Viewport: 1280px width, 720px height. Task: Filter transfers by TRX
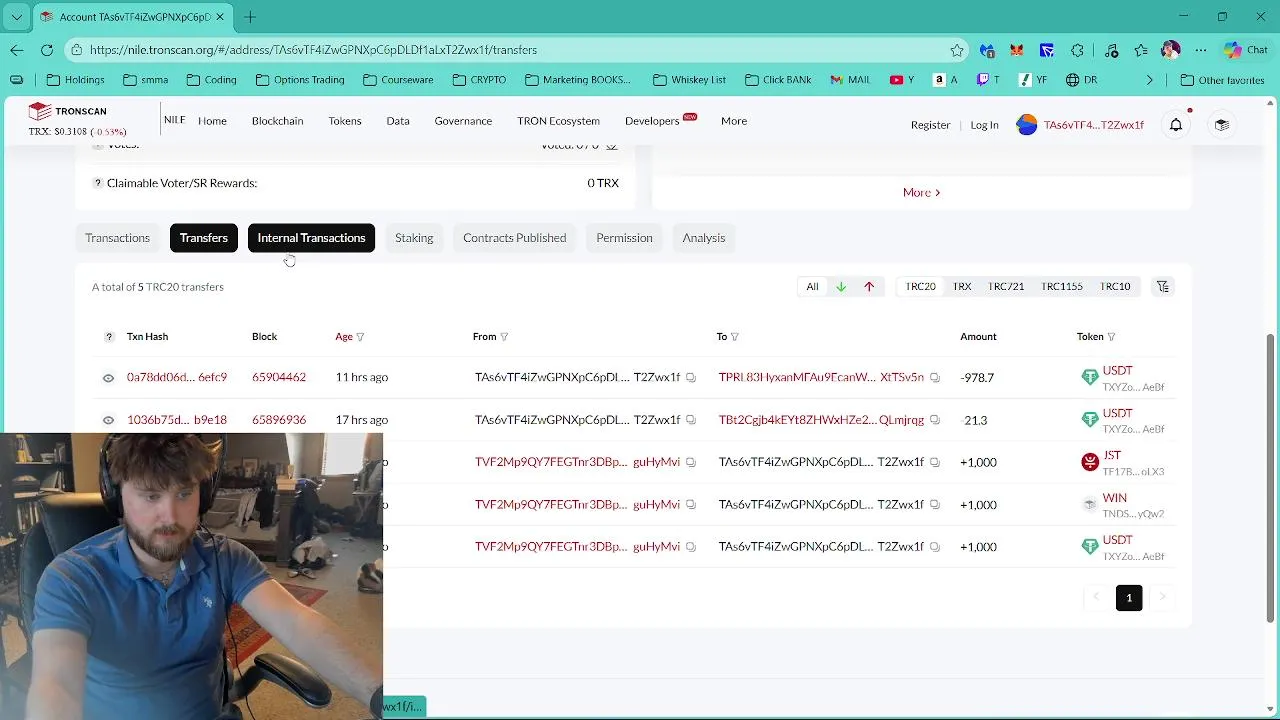pos(962,287)
